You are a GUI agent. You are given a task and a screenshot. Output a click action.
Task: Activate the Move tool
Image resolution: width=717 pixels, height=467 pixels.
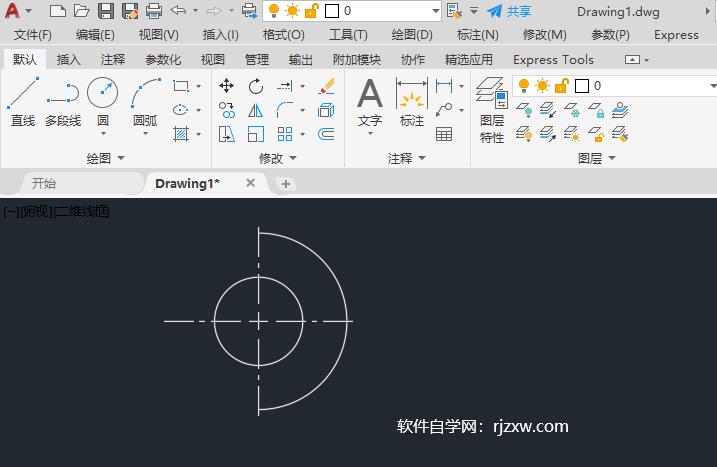point(226,86)
